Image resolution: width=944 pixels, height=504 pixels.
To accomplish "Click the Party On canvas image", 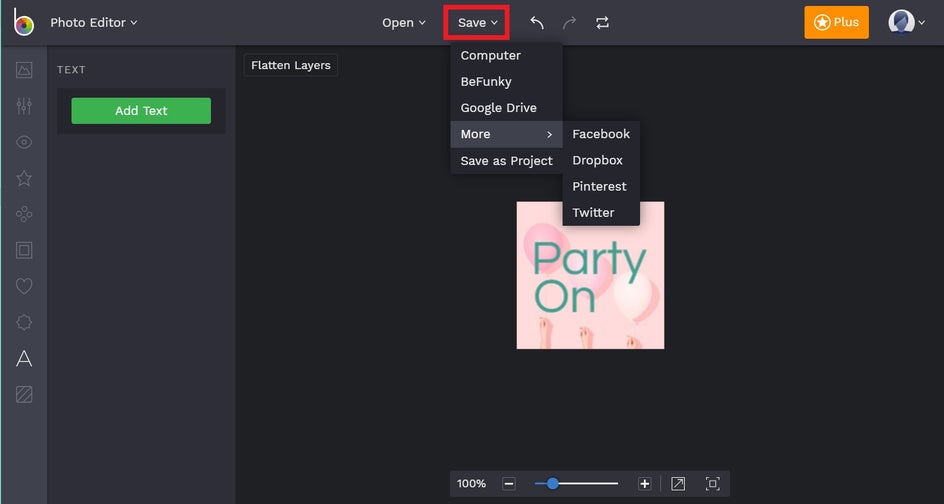I will pyautogui.click(x=590, y=275).
